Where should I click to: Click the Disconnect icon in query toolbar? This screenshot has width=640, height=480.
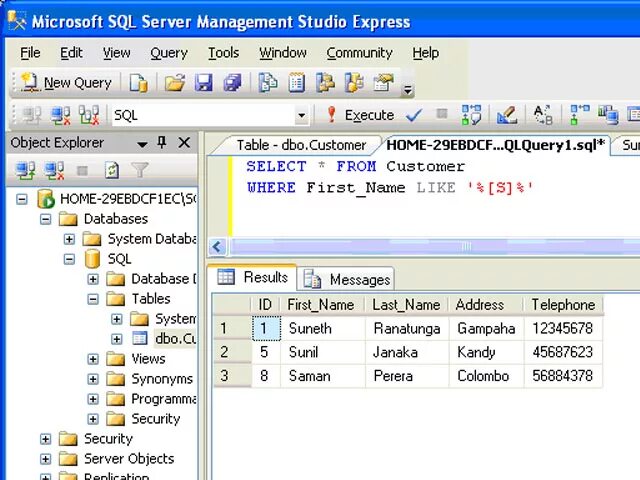[x=60, y=116]
